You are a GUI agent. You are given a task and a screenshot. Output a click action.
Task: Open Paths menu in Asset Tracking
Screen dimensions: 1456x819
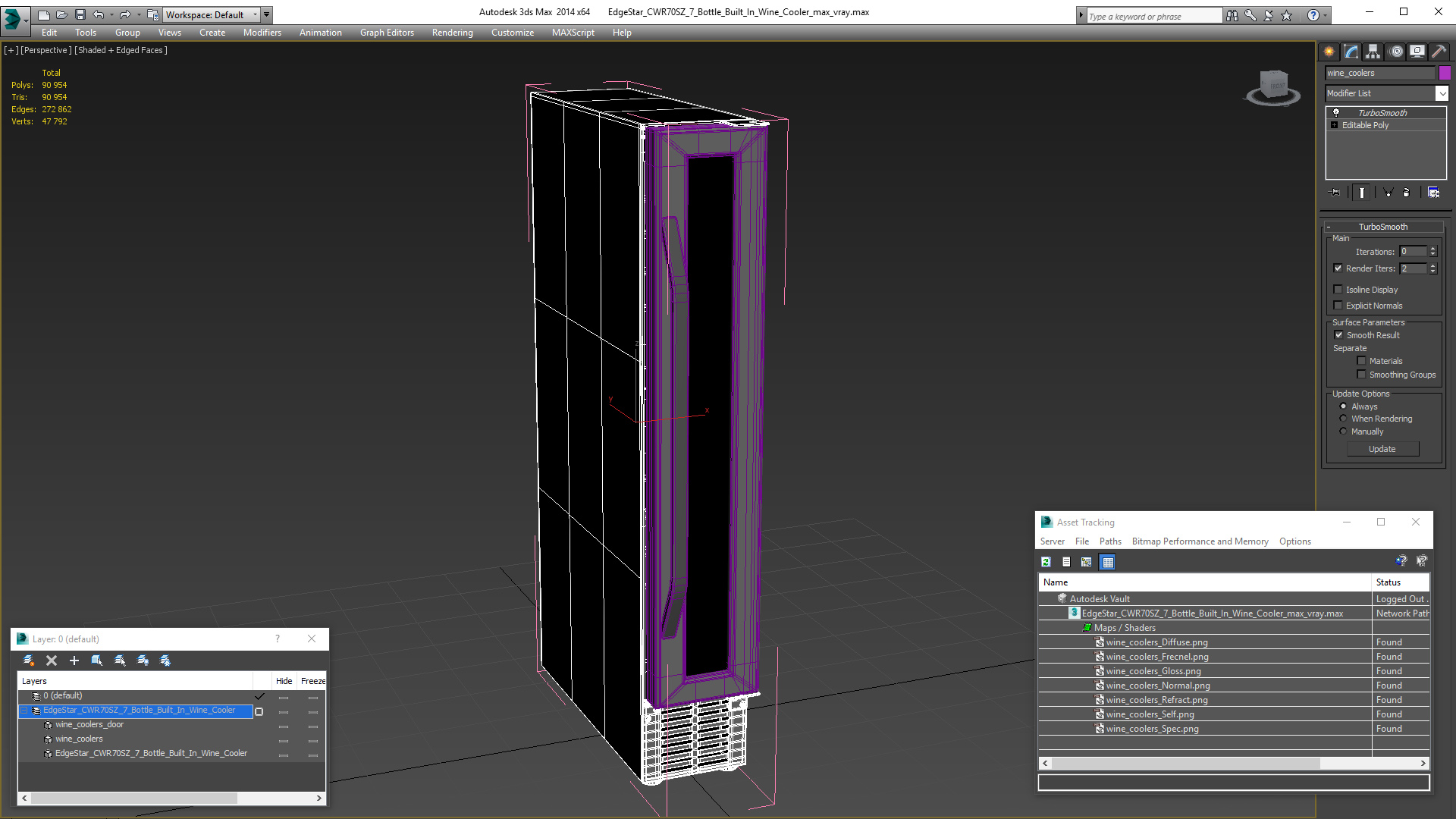tap(1109, 541)
